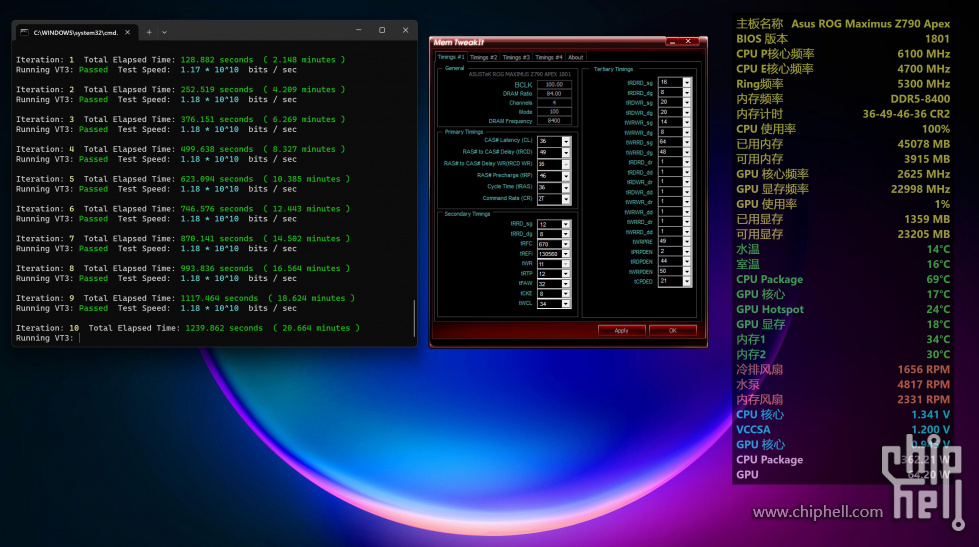
Task: Click the 'Asus ROG Maximus Z790 Apex' text
Action: [870, 24]
